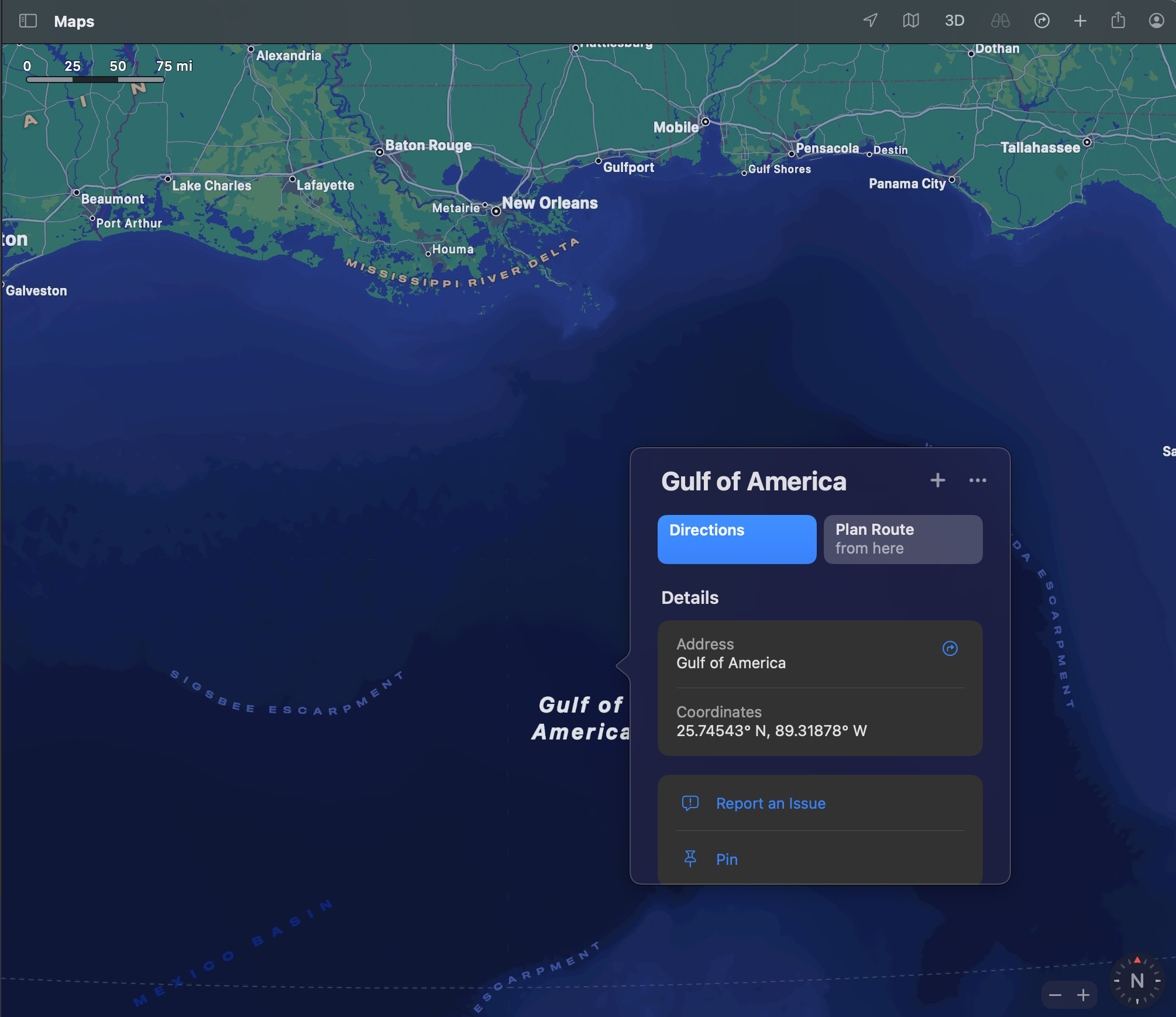Select Alexandria on the map
The image size is (1176, 1017).
click(288, 56)
